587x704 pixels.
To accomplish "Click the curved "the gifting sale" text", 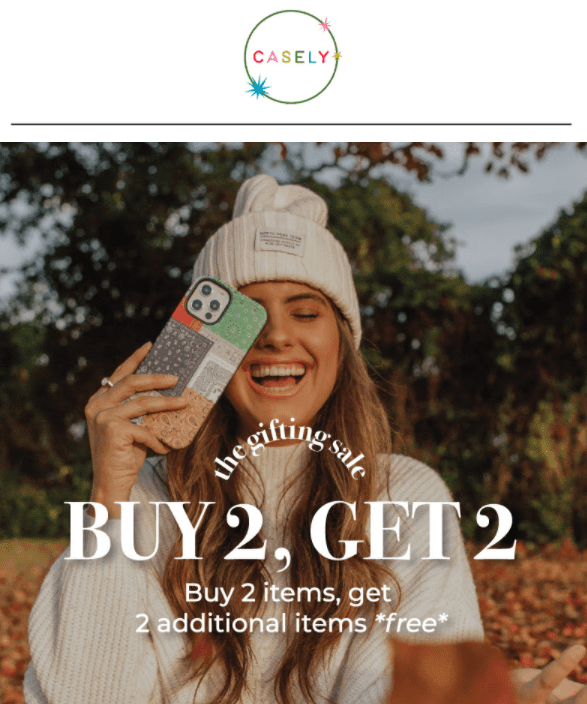I will (x=290, y=449).
